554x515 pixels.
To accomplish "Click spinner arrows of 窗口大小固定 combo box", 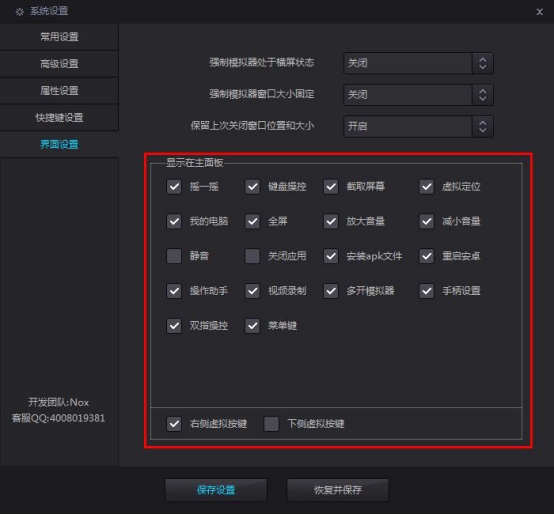I will click(483, 95).
